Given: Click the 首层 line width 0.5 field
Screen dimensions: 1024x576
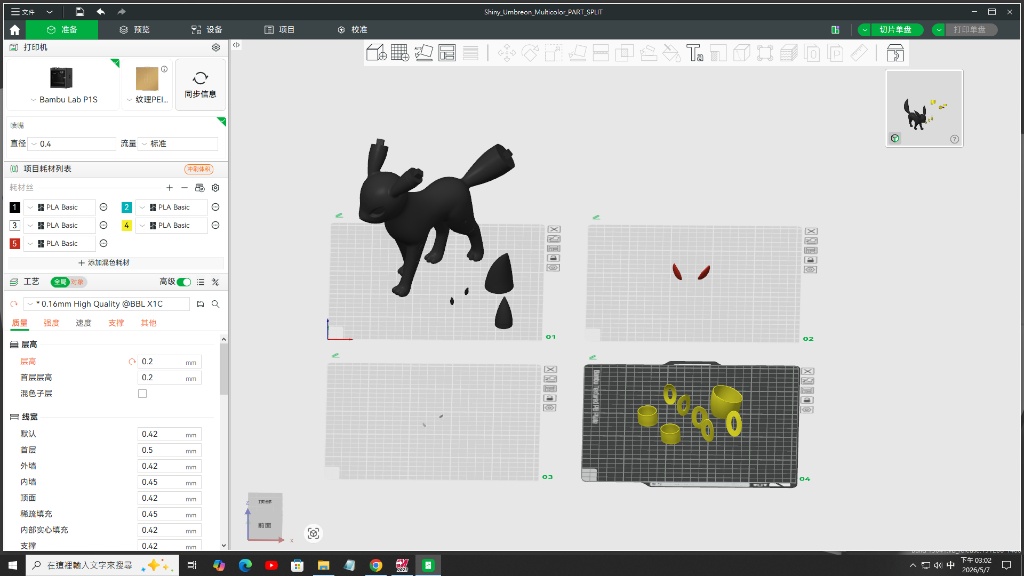Looking at the screenshot, I should 169,451.
